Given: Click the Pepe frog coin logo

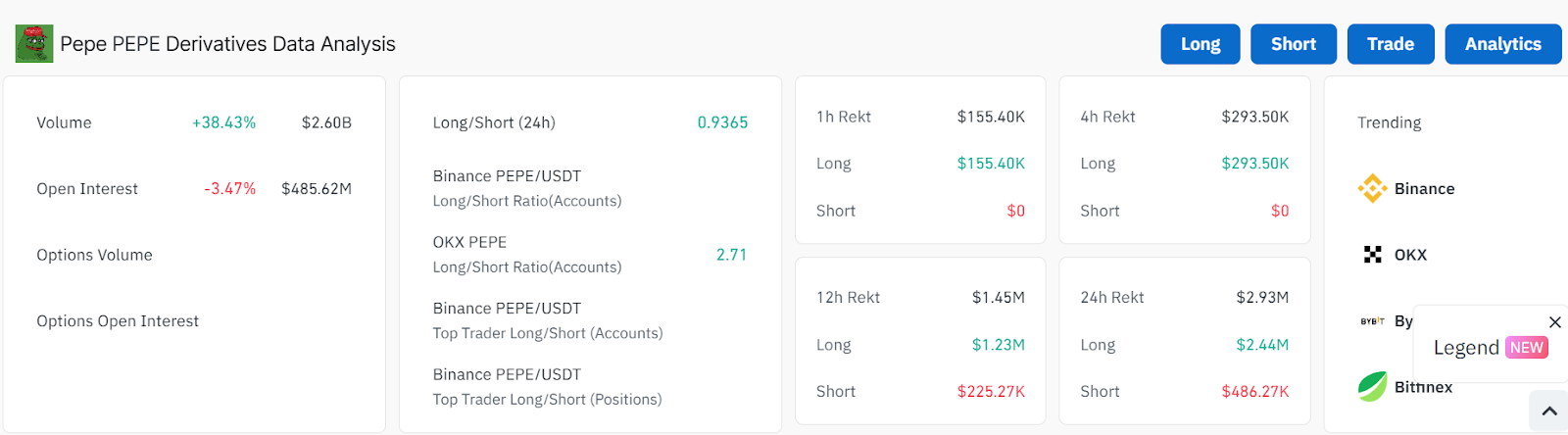Looking at the screenshot, I should tap(34, 44).
